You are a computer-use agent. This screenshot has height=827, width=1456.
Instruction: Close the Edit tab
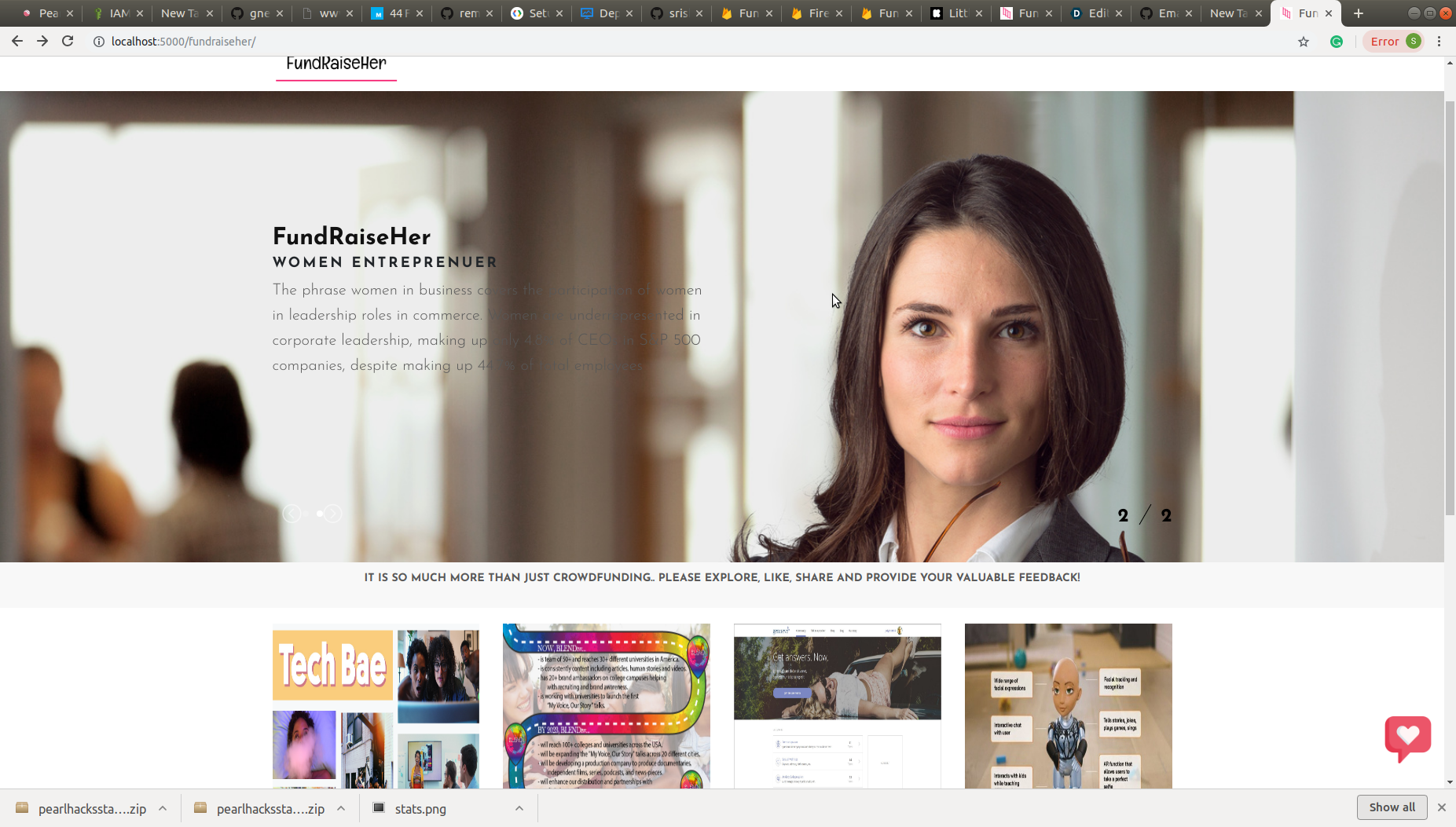click(x=1119, y=13)
